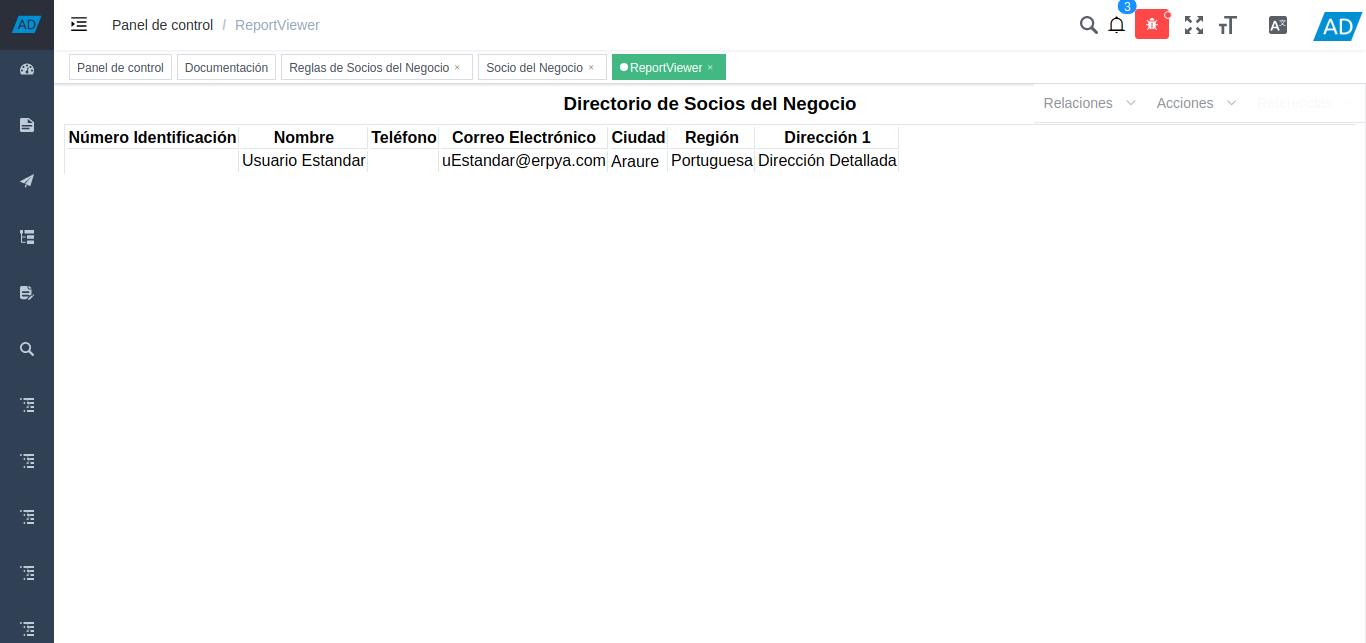
Task: Expand the Relaciones dropdown
Action: click(1087, 103)
